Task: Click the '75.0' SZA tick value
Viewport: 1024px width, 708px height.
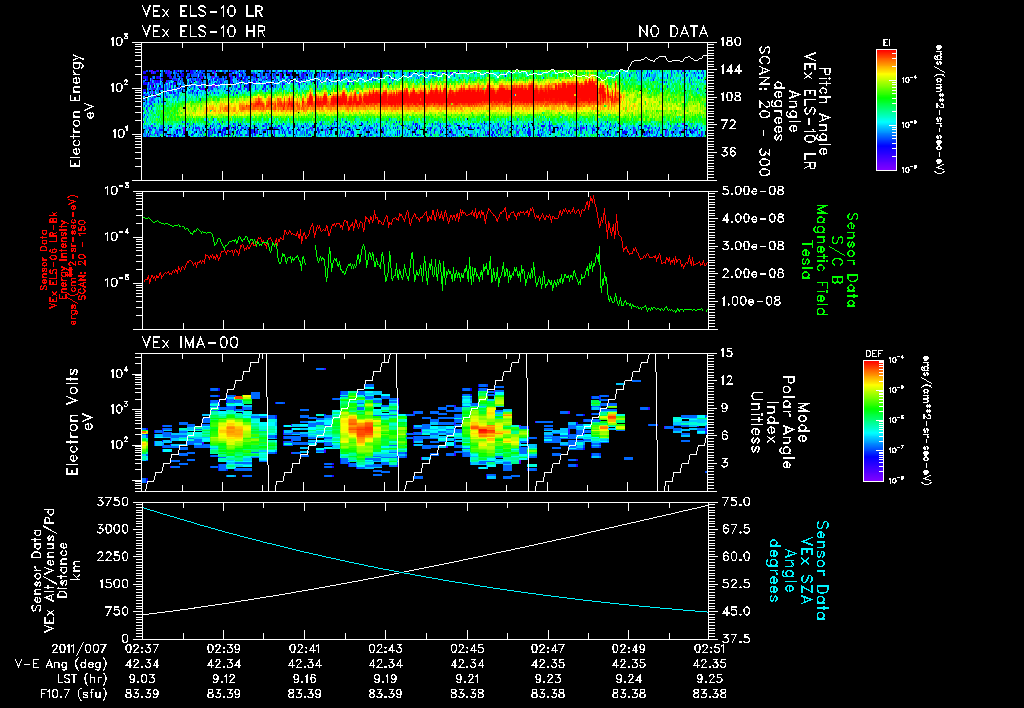Action: pyautogui.click(x=735, y=502)
